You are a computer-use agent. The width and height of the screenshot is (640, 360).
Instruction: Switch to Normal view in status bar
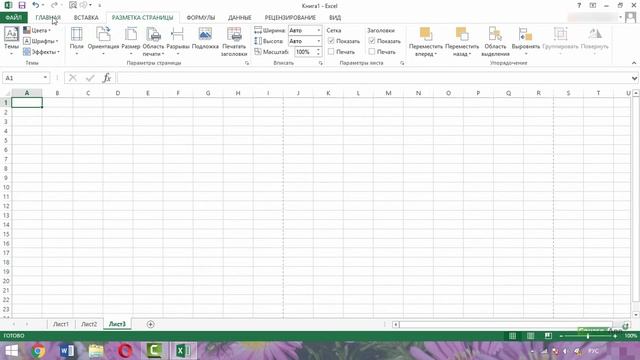(513, 336)
